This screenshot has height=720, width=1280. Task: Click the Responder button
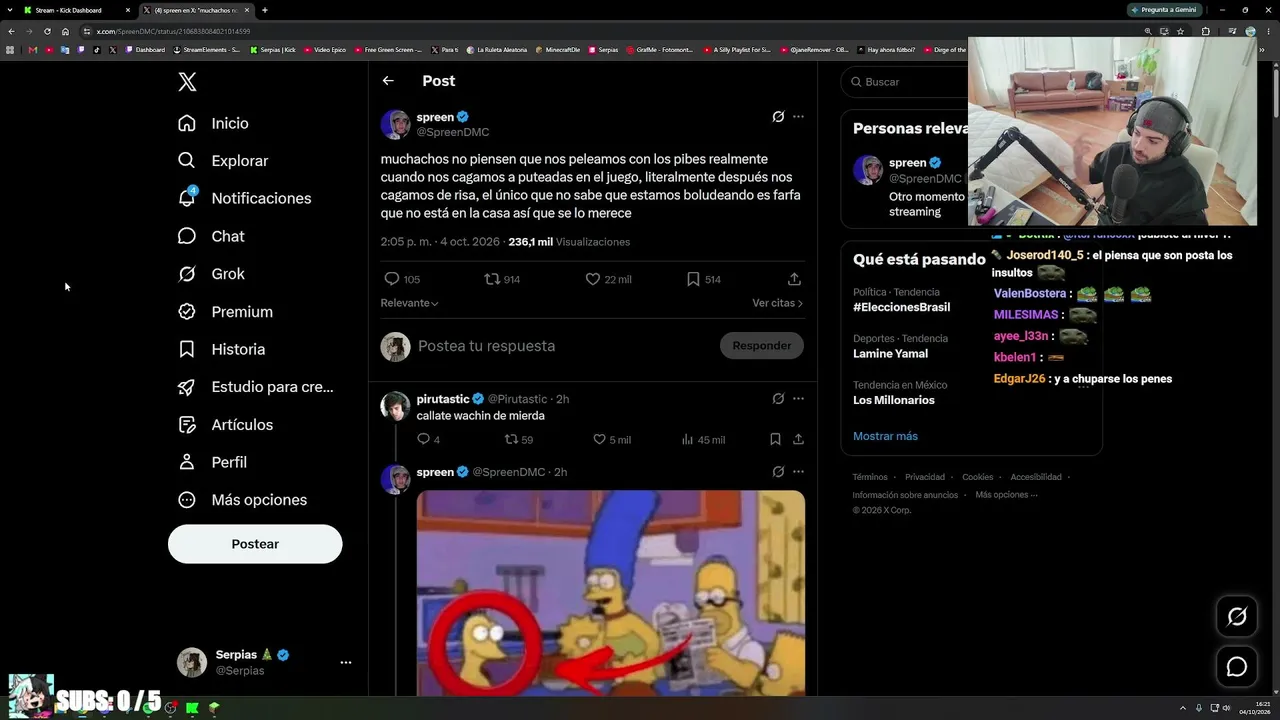click(762, 346)
